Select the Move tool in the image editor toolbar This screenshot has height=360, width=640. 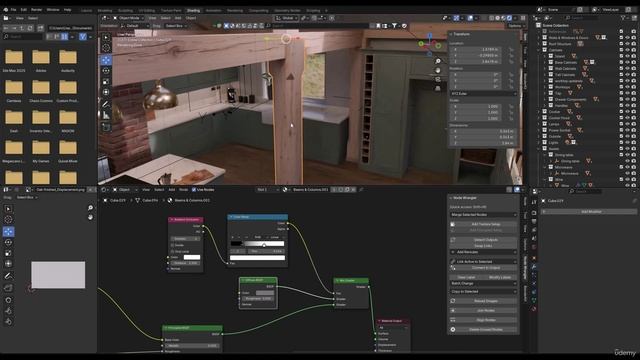(8, 231)
